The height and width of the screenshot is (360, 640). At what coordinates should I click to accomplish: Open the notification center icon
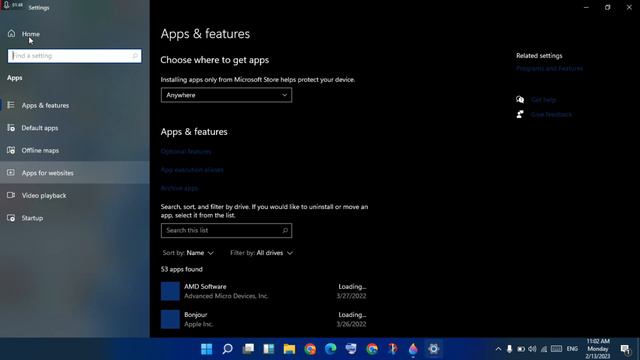tap(625, 349)
